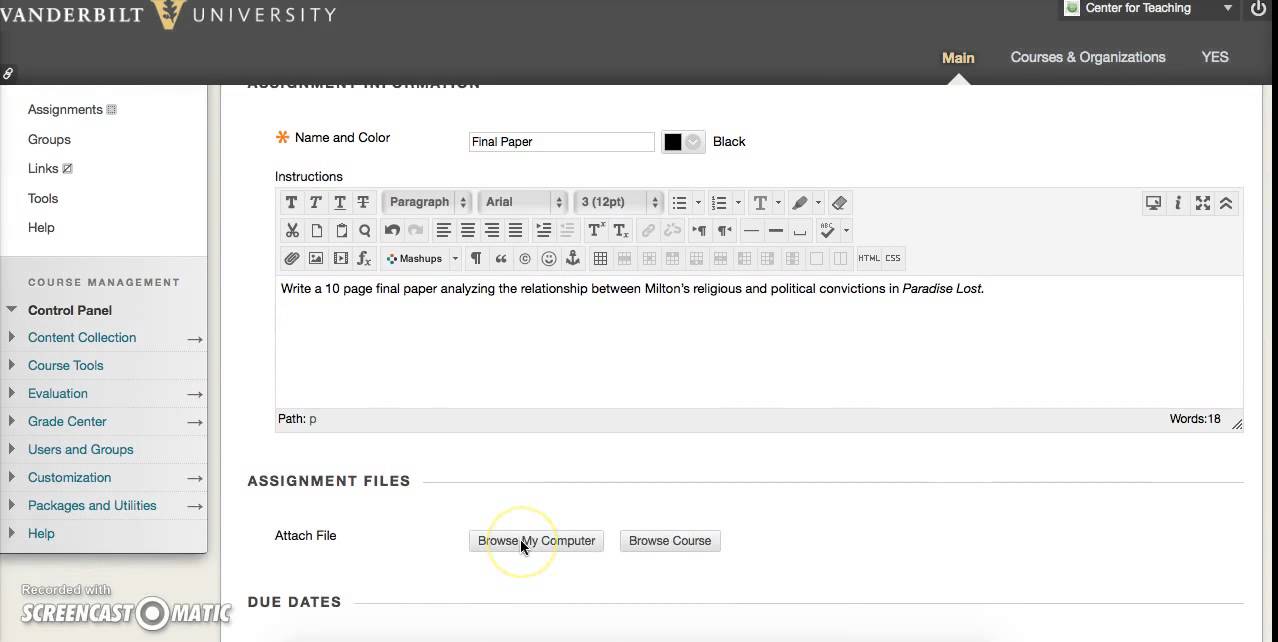This screenshot has width=1278, height=642.
Task: Collapse the Control Panel section
Action: [x=12, y=310]
